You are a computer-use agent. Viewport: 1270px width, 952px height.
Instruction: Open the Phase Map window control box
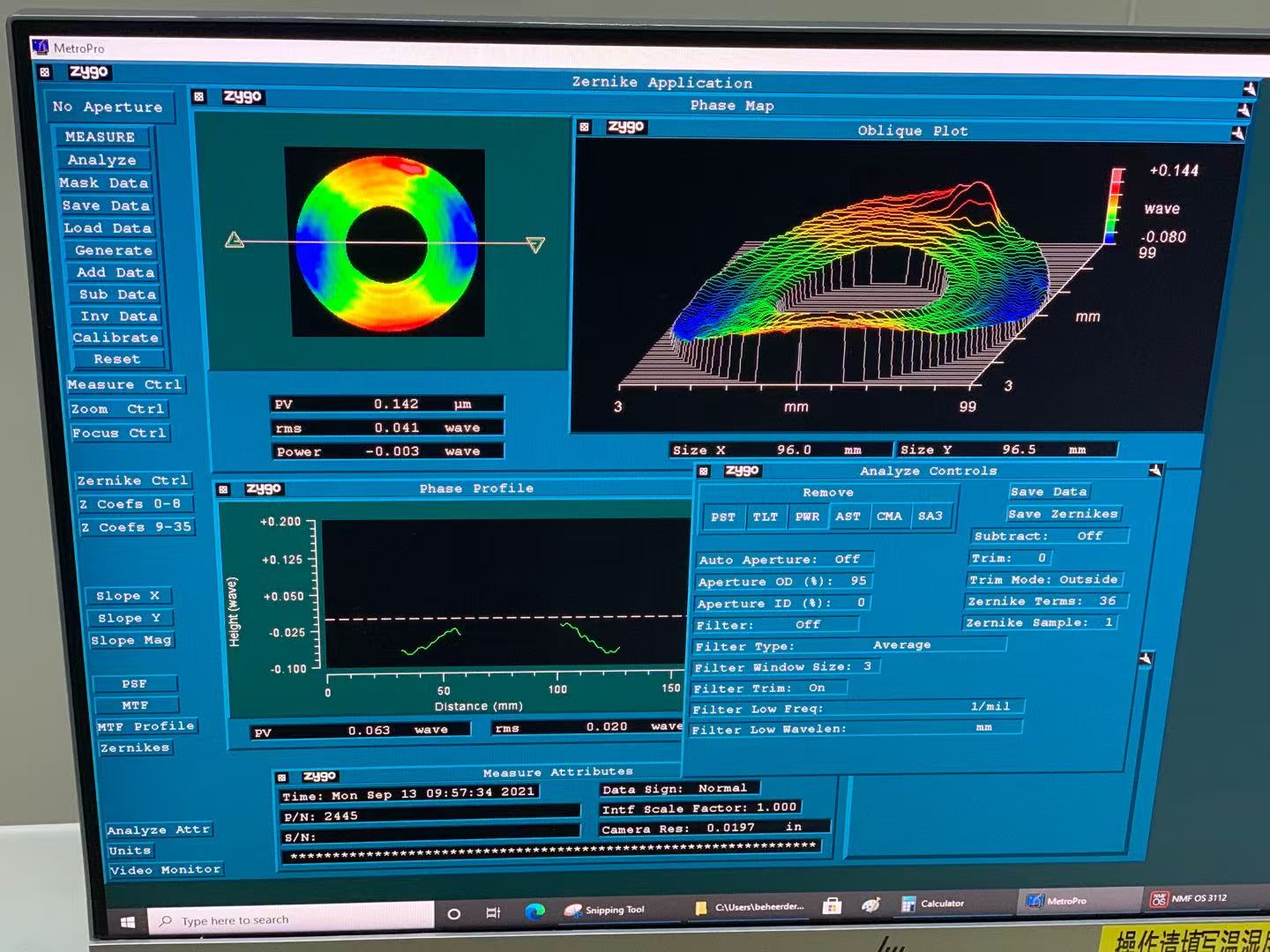click(x=199, y=97)
